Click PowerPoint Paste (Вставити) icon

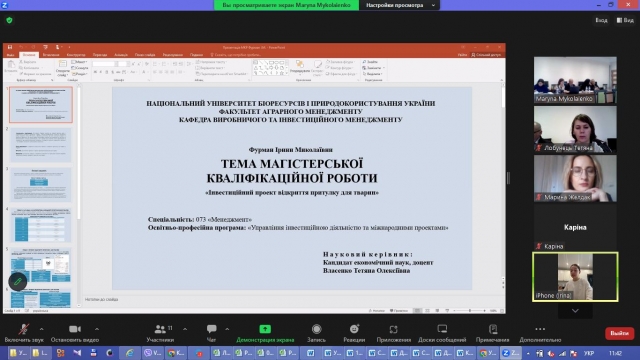[x=11, y=67]
